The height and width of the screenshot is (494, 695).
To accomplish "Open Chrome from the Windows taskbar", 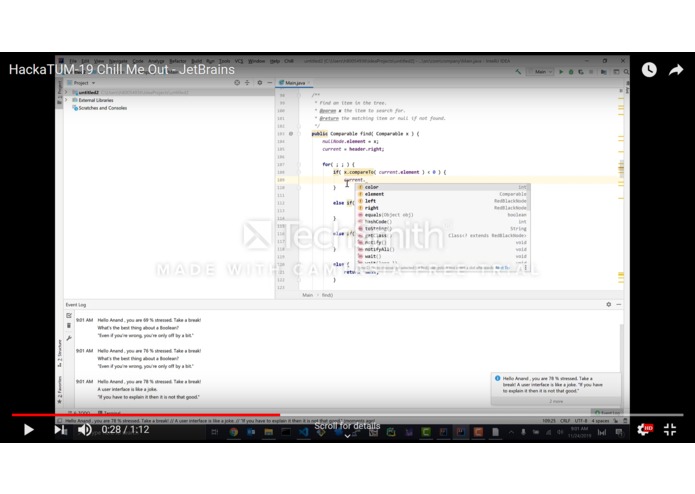I will (234, 432).
